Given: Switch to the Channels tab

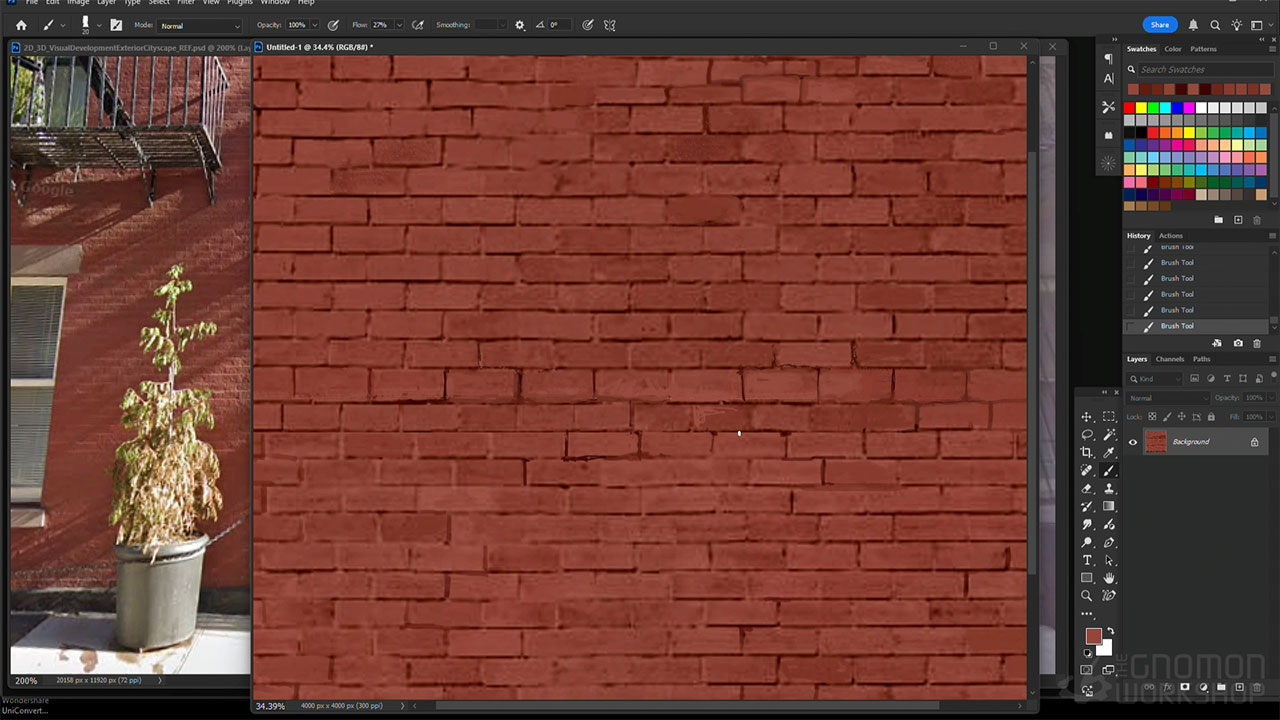Looking at the screenshot, I should pyautogui.click(x=1169, y=359).
